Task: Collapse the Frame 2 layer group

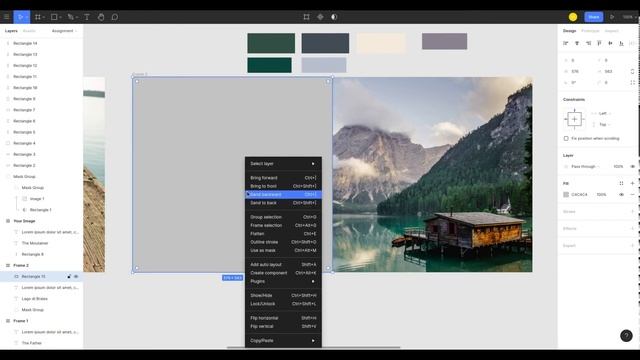Action: point(8,265)
